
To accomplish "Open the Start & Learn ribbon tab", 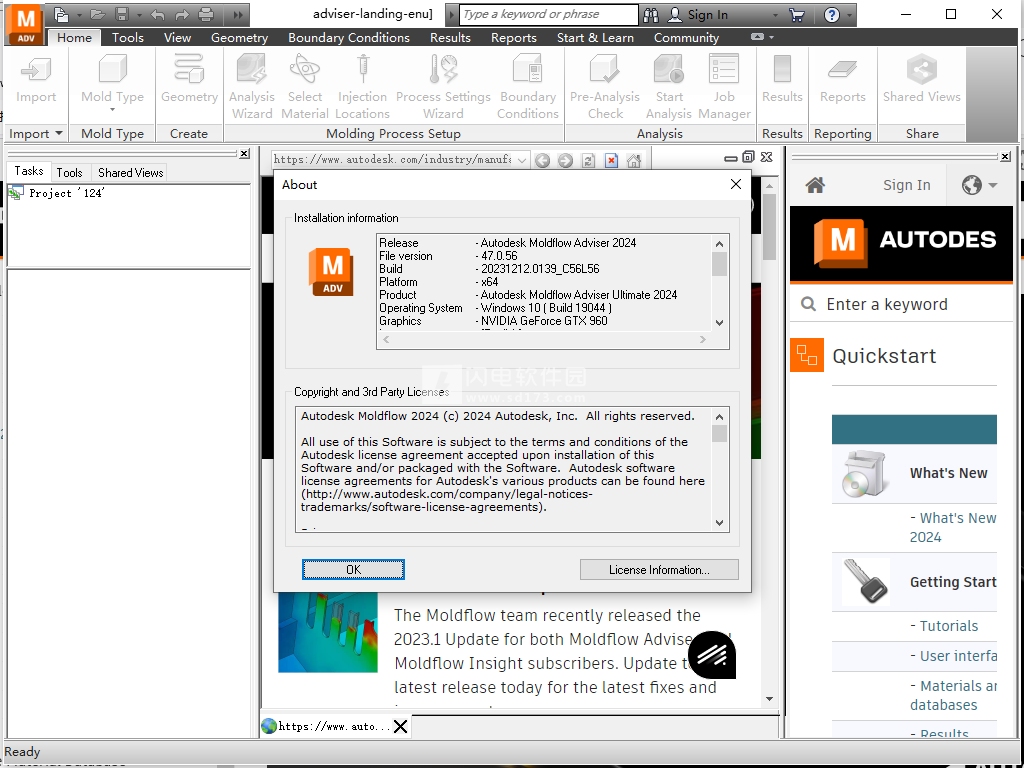I will click(595, 38).
